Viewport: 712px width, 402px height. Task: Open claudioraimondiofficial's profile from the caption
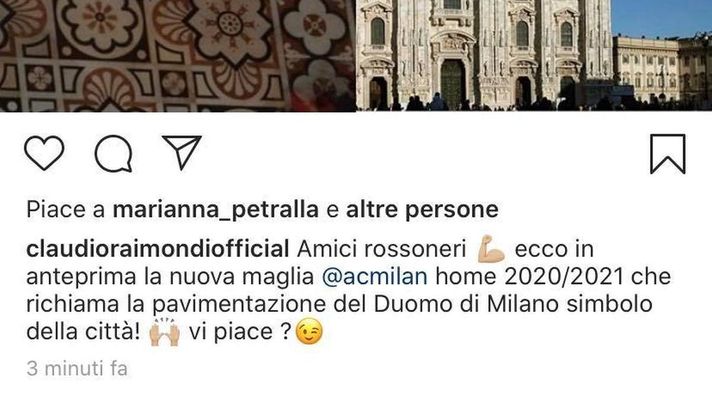(x=158, y=249)
